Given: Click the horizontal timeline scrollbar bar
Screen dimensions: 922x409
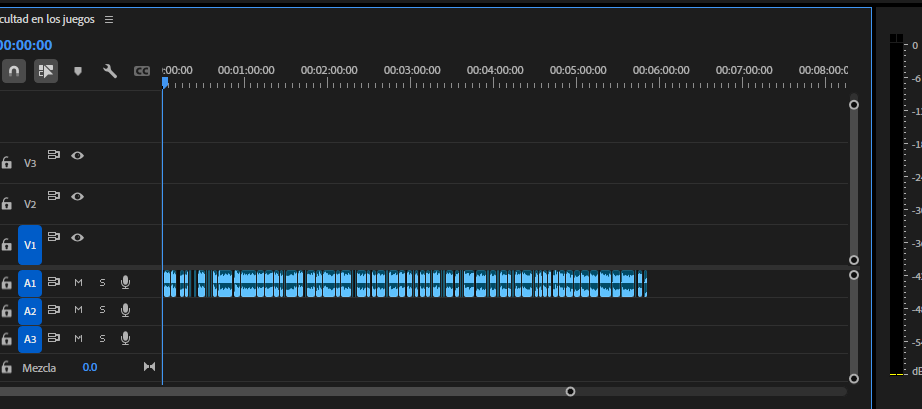Looking at the screenshot, I should (x=285, y=391).
